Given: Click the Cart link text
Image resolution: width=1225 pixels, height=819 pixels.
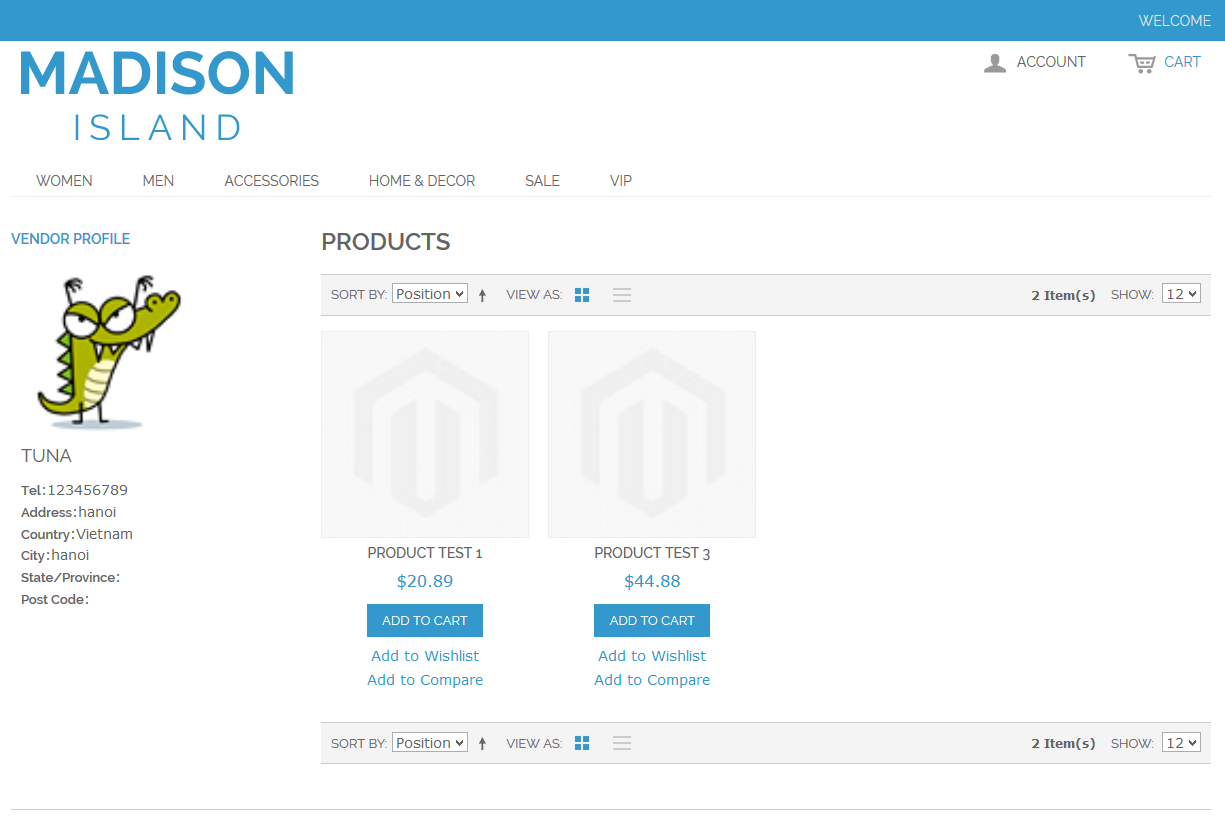Looking at the screenshot, I should [1182, 62].
